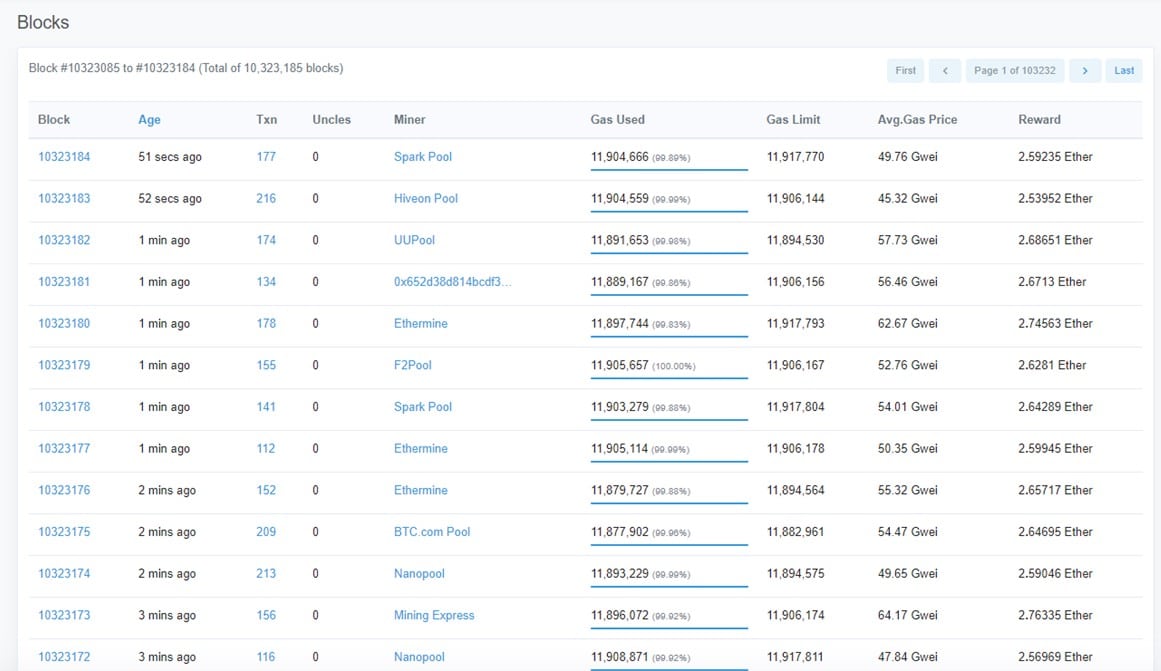The height and width of the screenshot is (671, 1161).
Task: Select gas limit 11,882,961
Action: pyautogui.click(x=795, y=532)
